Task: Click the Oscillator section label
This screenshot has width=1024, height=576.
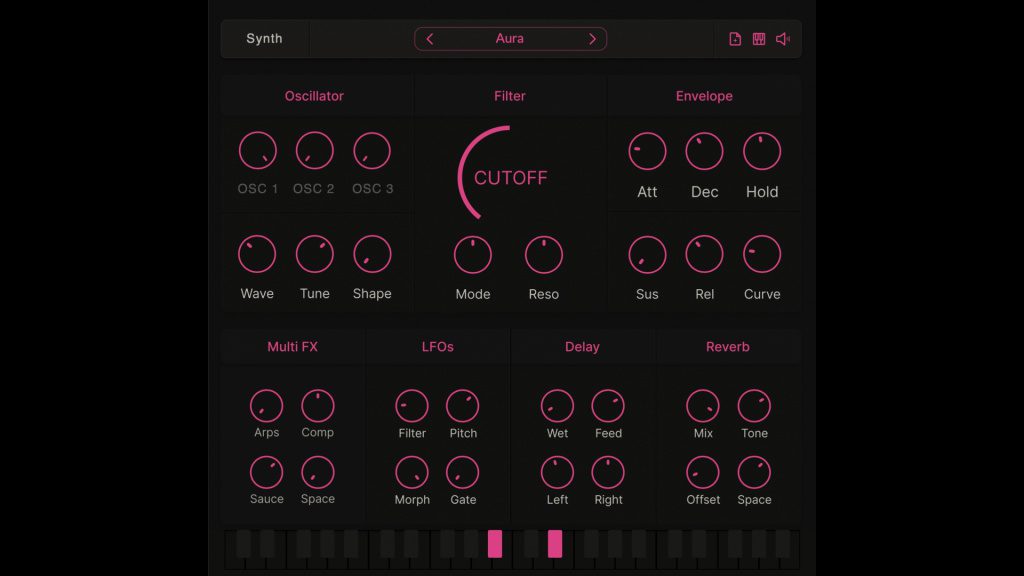Action: tap(314, 95)
